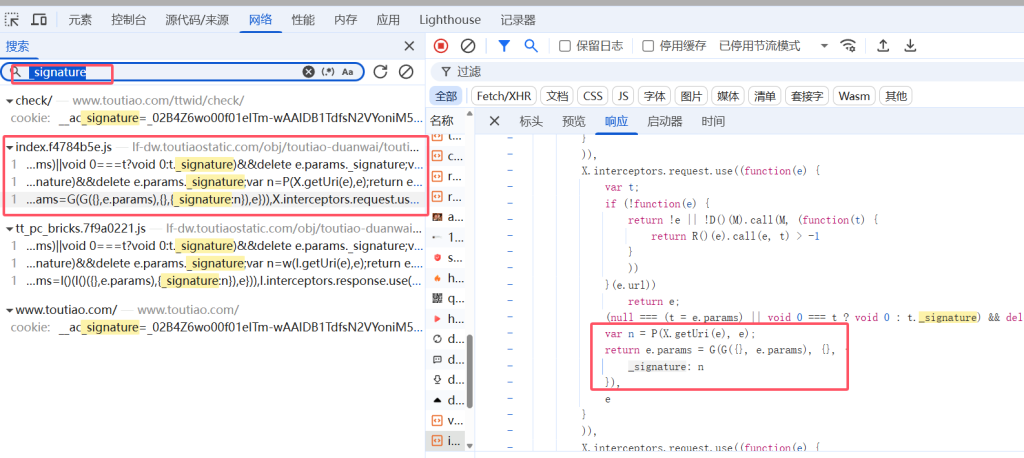Viewport: 1024px width, 458px height.
Task: Enable the 保留日志 checkbox
Action: point(565,46)
